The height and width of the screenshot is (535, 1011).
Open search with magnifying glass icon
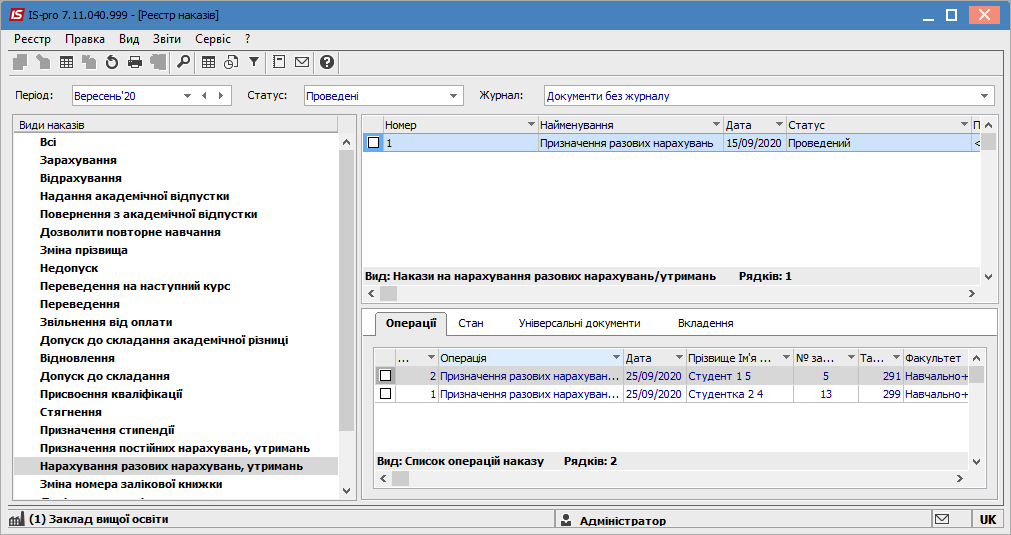pos(184,62)
